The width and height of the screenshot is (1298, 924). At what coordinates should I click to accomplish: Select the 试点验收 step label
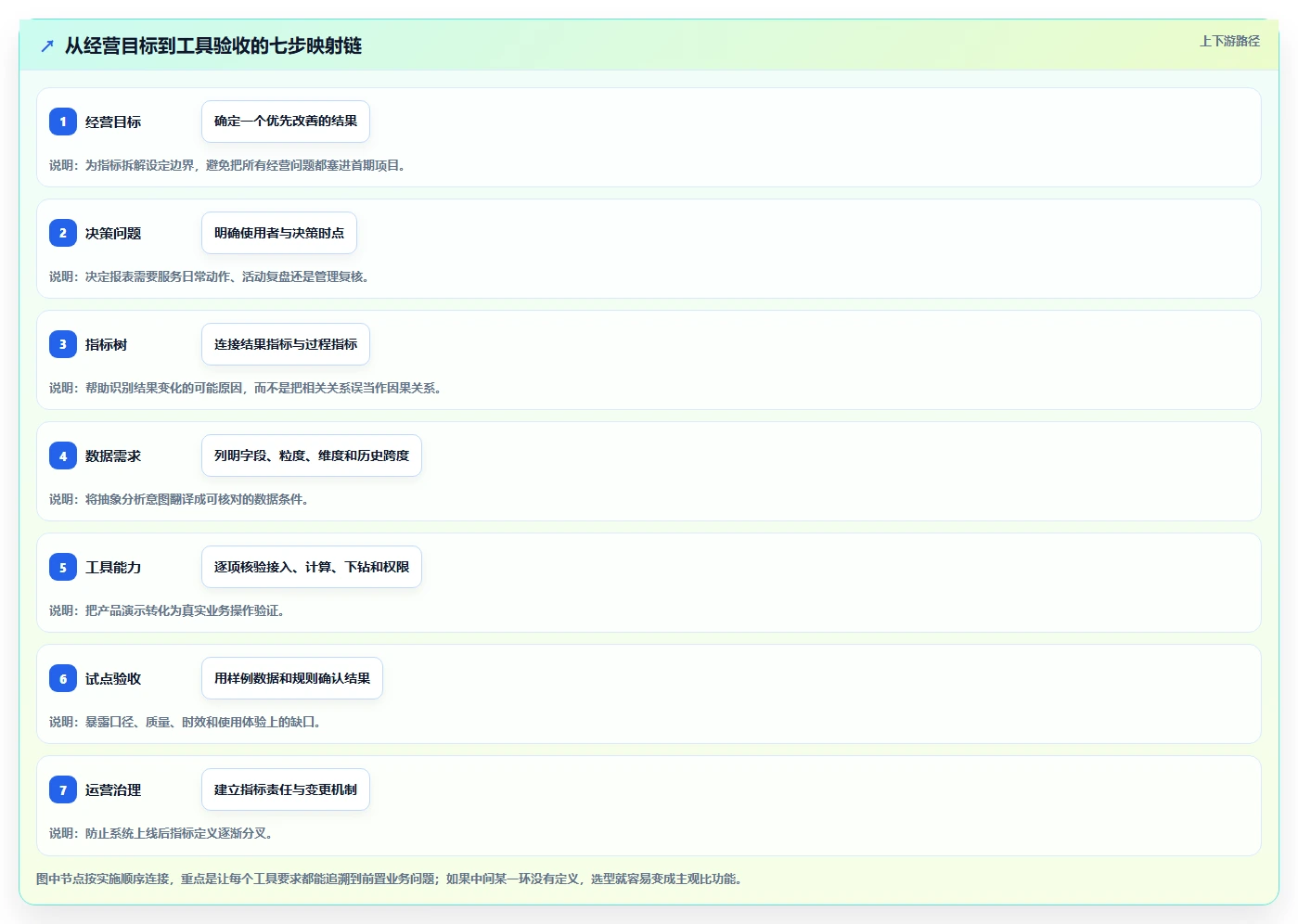(113, 678)
